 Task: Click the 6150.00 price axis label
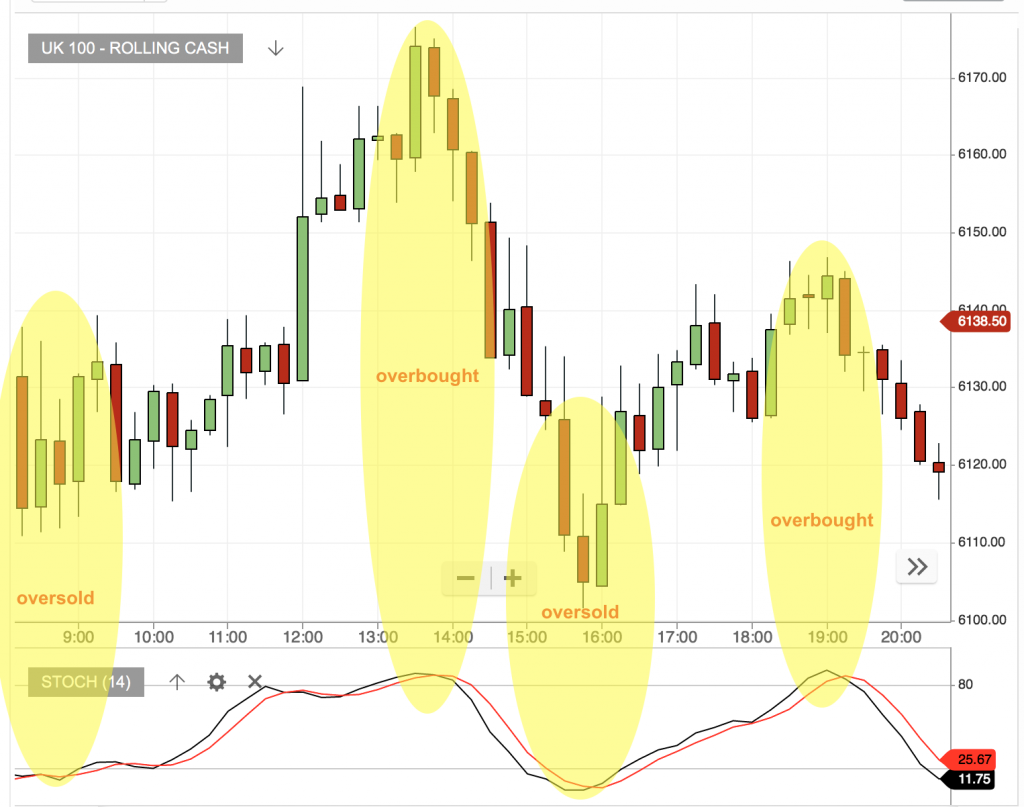click(x=982, y=232)
